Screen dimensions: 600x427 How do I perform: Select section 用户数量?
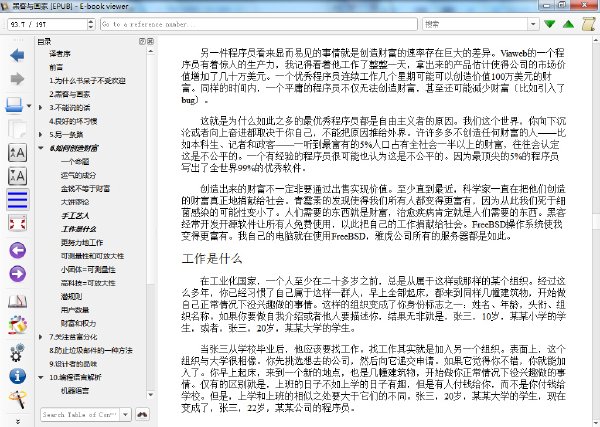(75, 310)
